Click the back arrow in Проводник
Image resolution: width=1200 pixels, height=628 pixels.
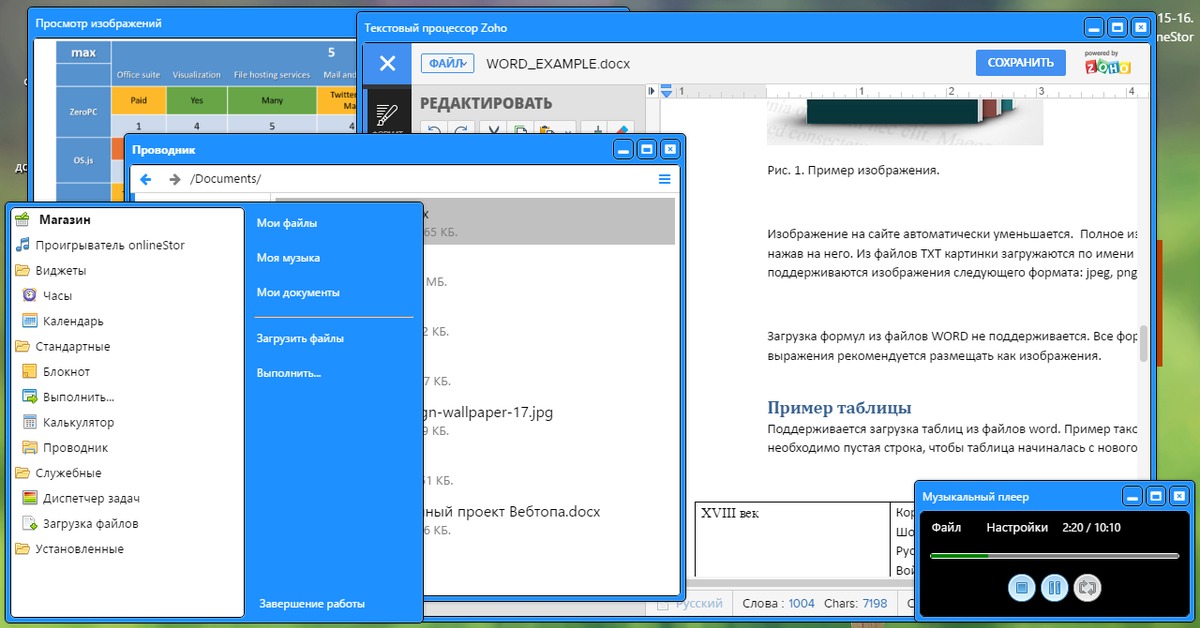coord(147,179)
